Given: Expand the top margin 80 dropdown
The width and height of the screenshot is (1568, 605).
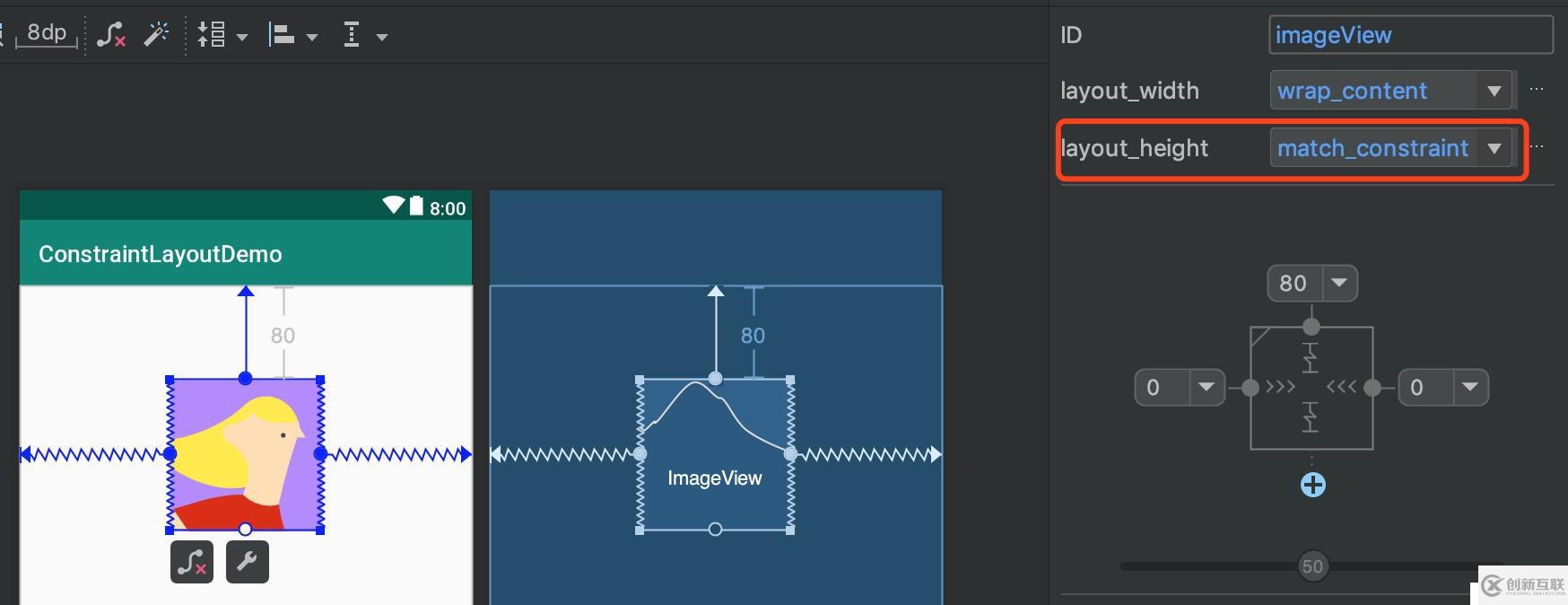Looking at the screenshot, I should point(1339,283).
